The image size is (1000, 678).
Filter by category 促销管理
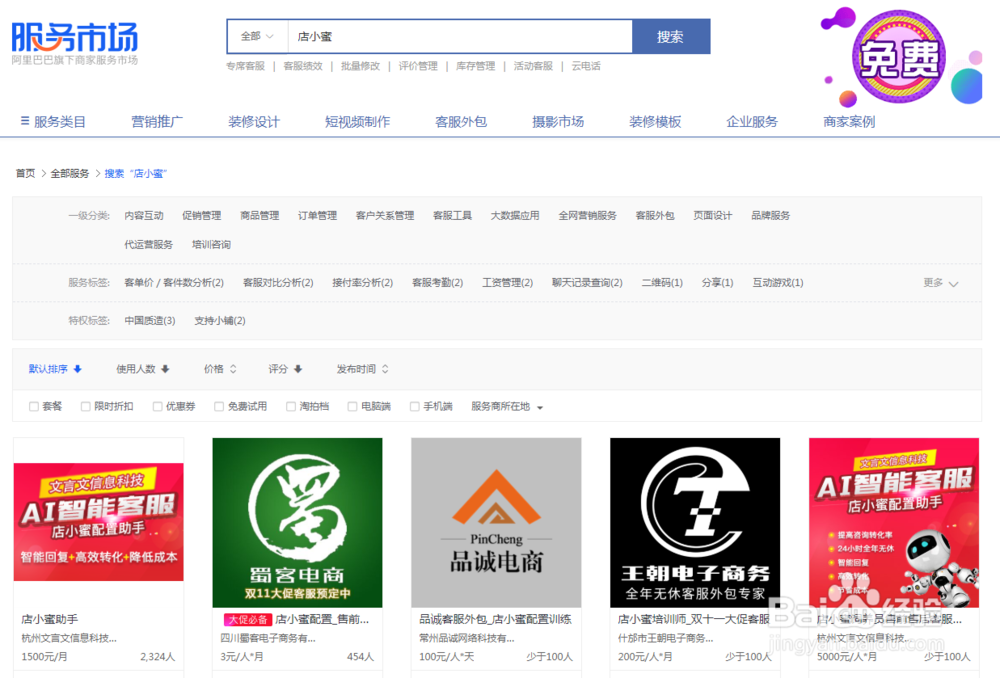tap(202, 216)
